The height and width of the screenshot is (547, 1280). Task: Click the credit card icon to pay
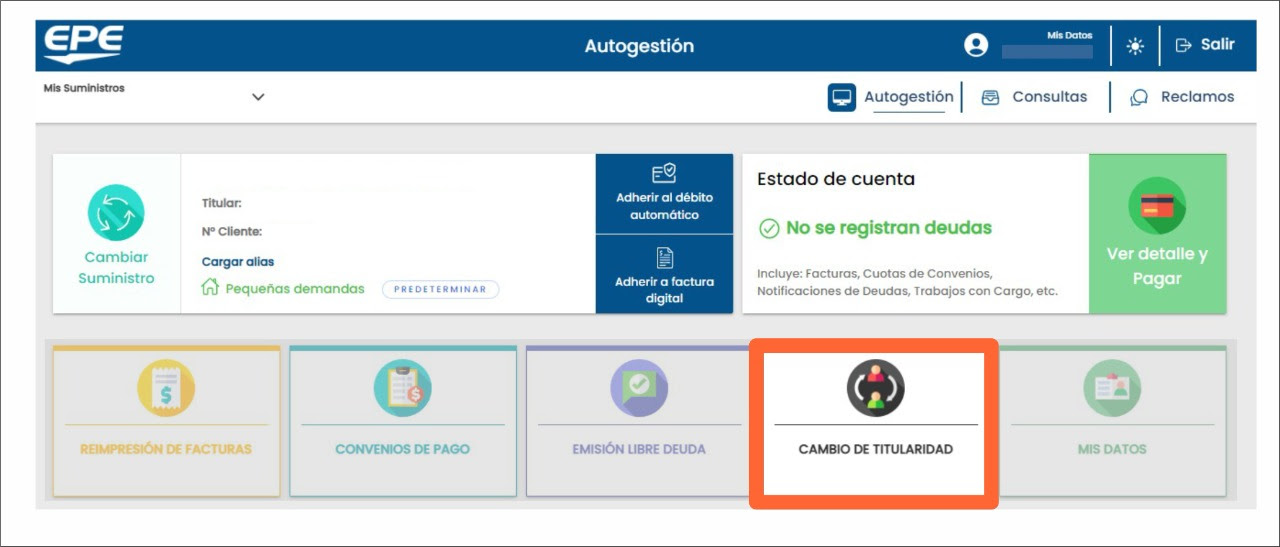click(1157, 206)
